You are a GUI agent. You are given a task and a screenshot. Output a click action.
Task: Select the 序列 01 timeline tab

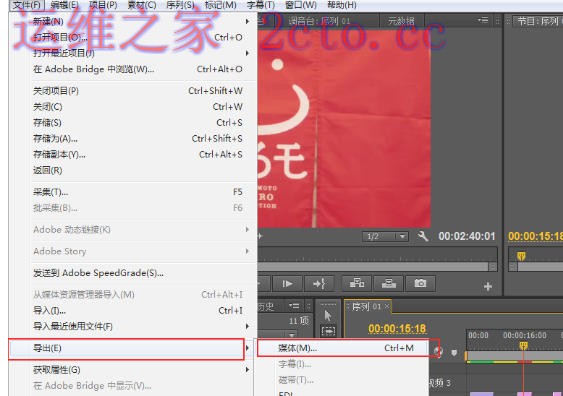366,306
